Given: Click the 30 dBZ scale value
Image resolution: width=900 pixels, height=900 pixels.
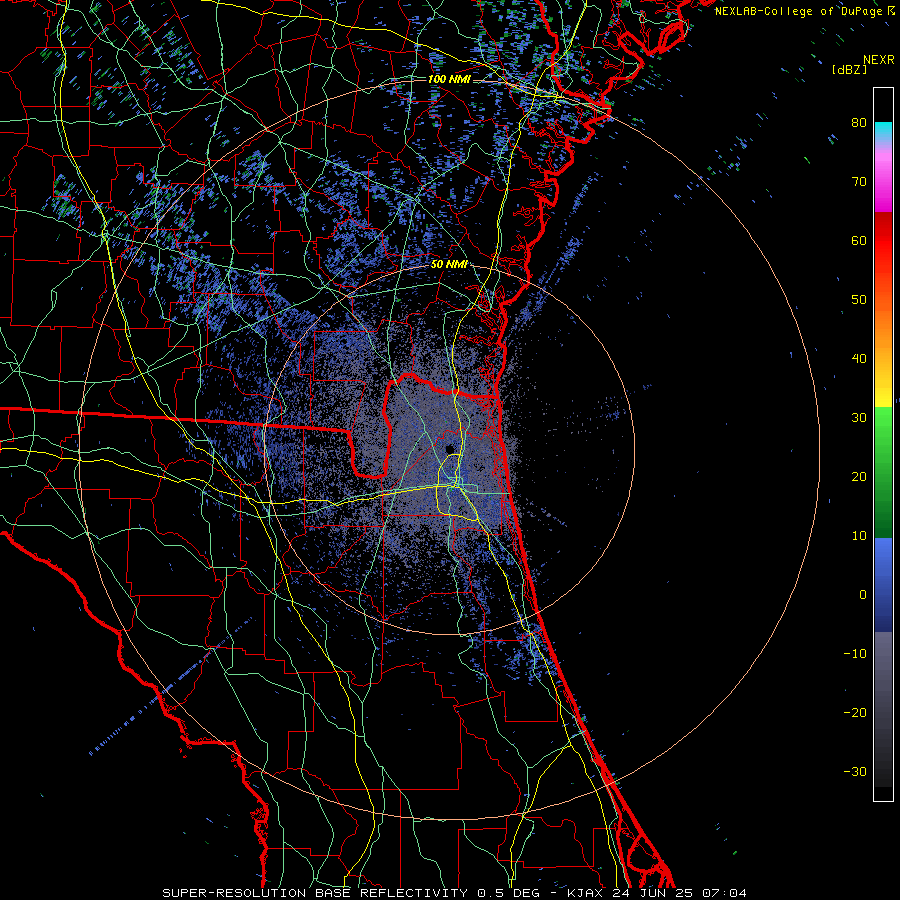Looking at the screenshot, I should (859, 418).
